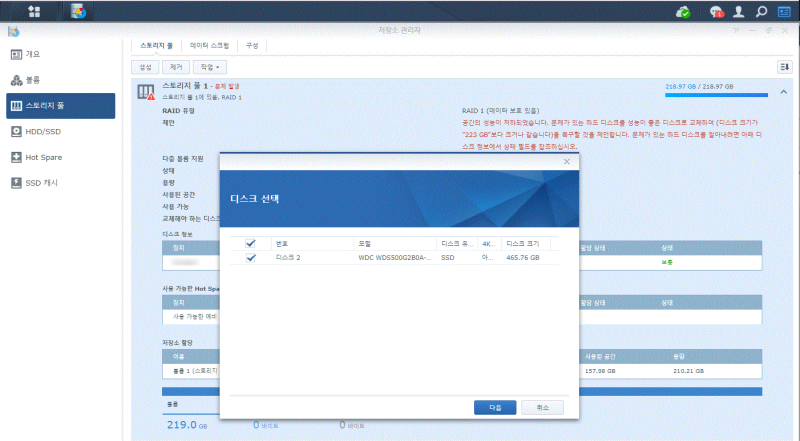The width and height of the screenshot is (800, 441).
Task: Uncheck the 디스크 2 checkbox
Action: tap(251, 258)
